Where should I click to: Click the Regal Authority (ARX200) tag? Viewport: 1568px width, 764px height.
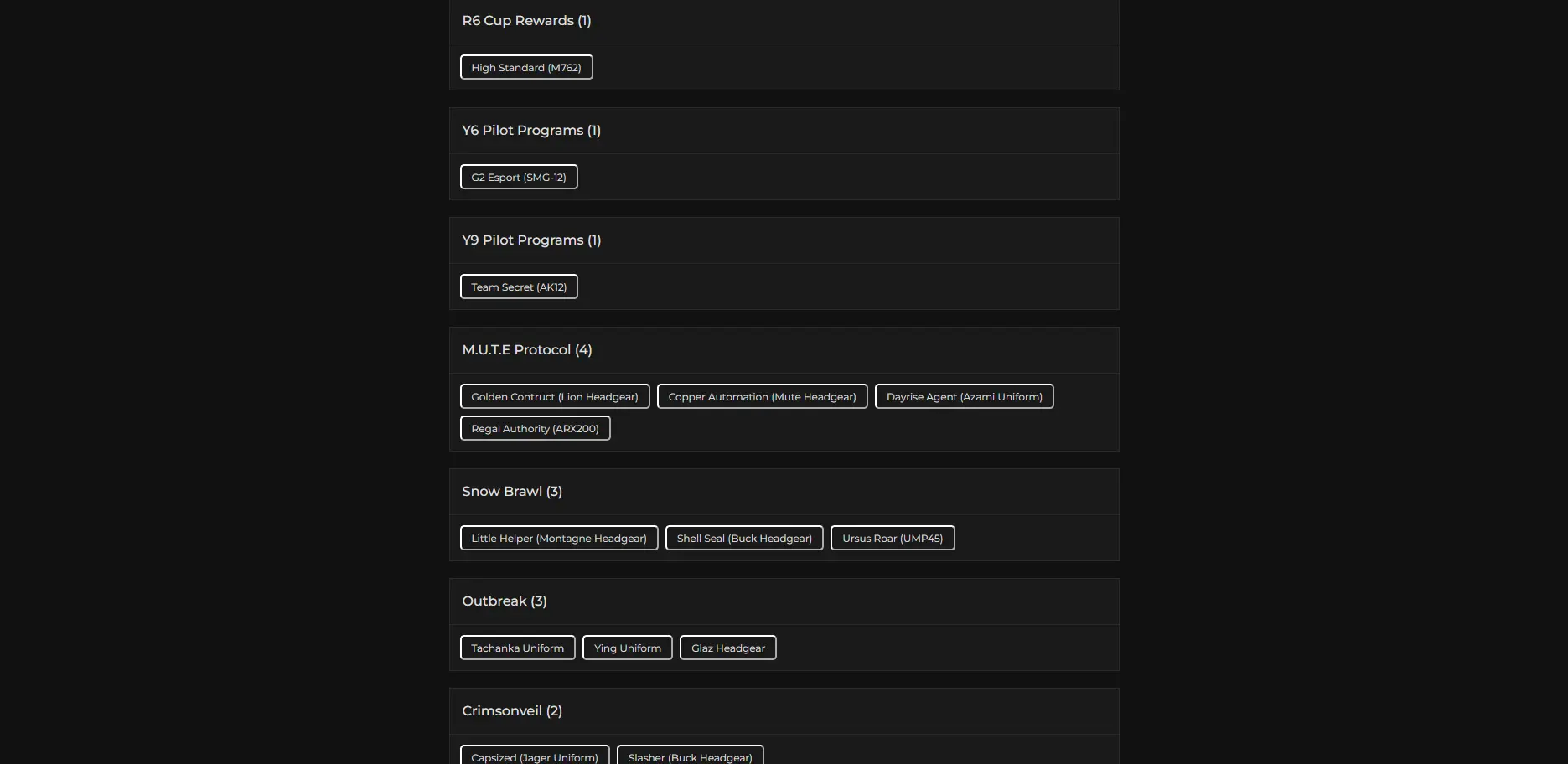[x=535, y=429]
